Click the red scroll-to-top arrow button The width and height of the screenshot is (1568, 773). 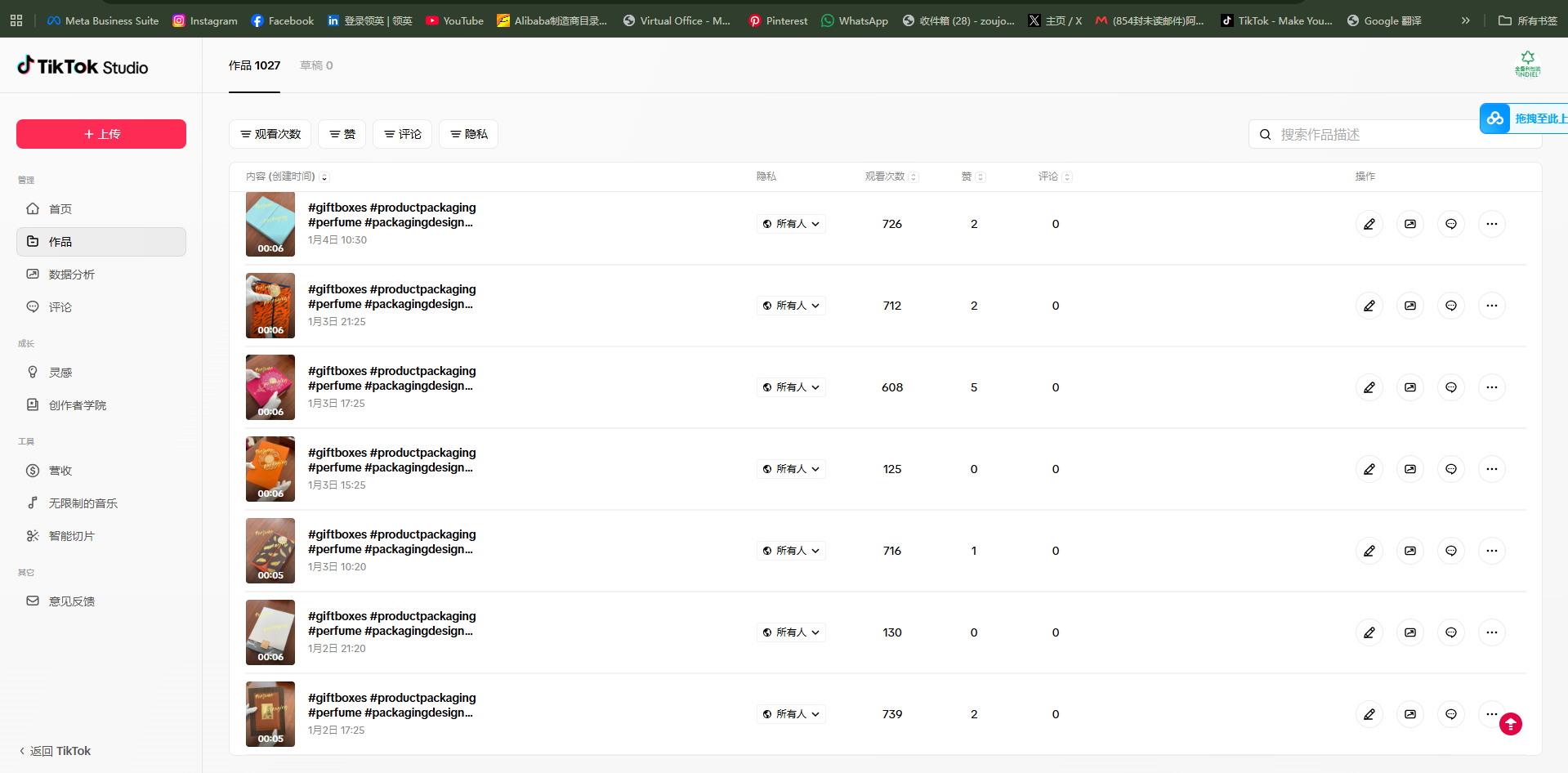(1510, 724)
